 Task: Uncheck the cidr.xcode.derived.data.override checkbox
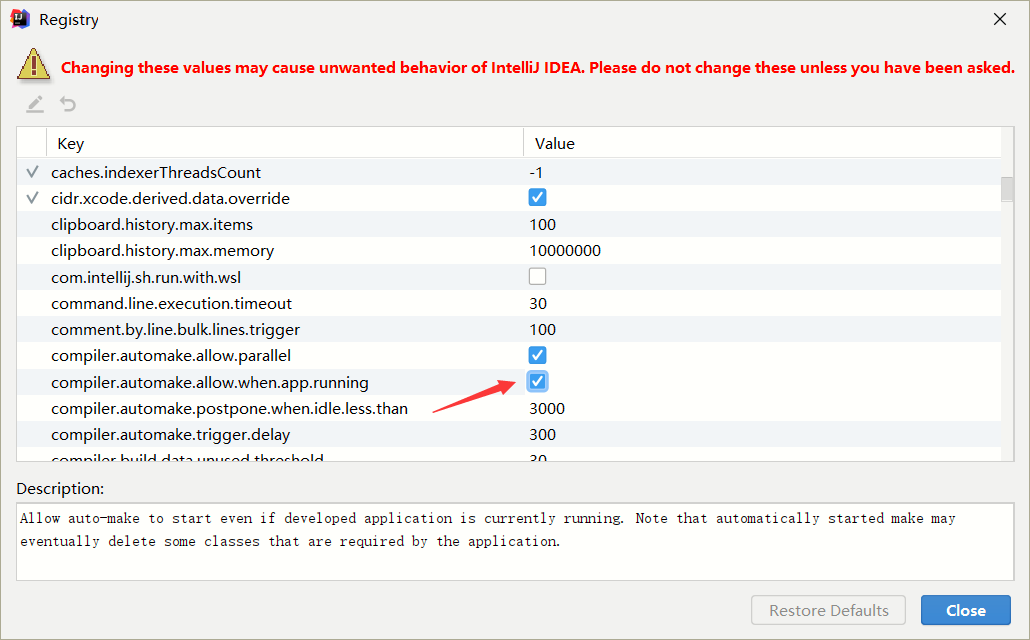538,198
